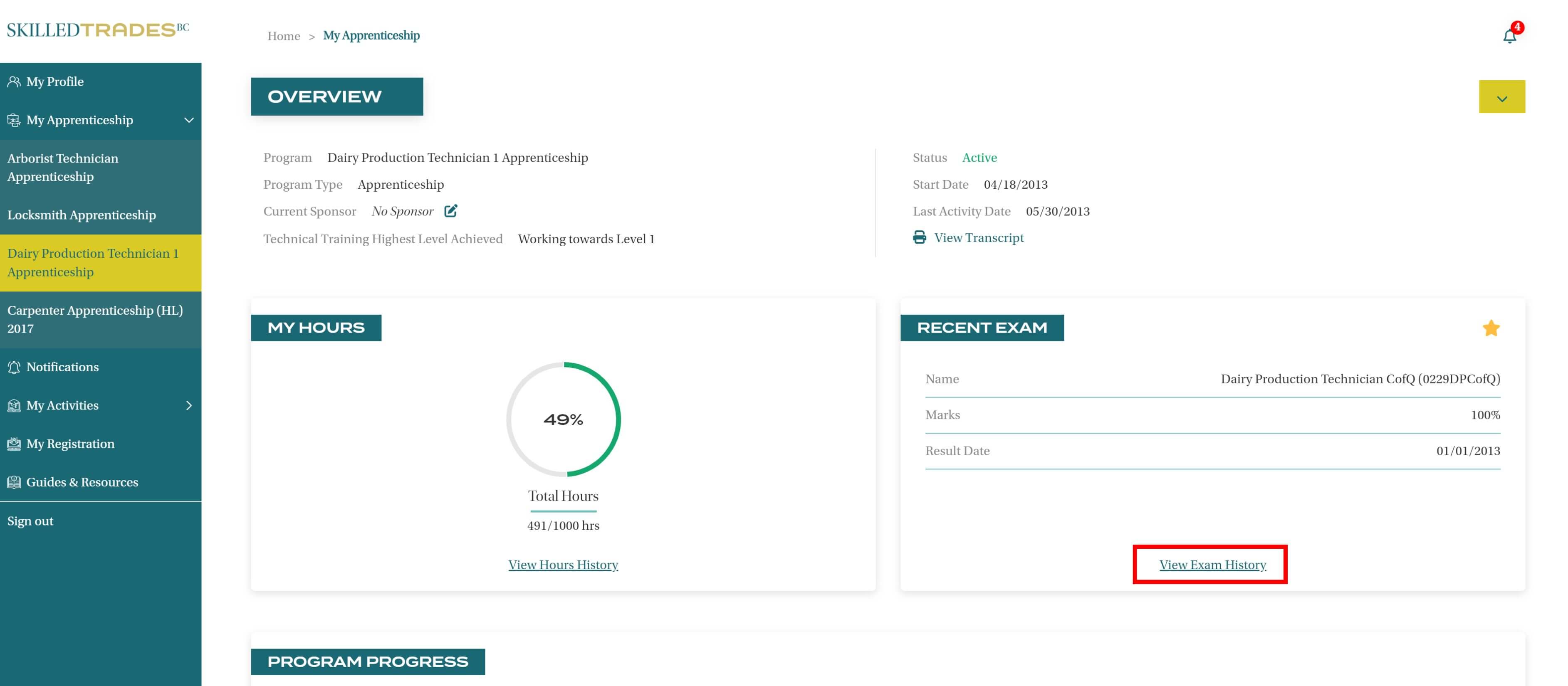Click the gold star in Recent Exam
Screen dimensions: 1568x686
pyautogui.click(x=1491, y=329)
